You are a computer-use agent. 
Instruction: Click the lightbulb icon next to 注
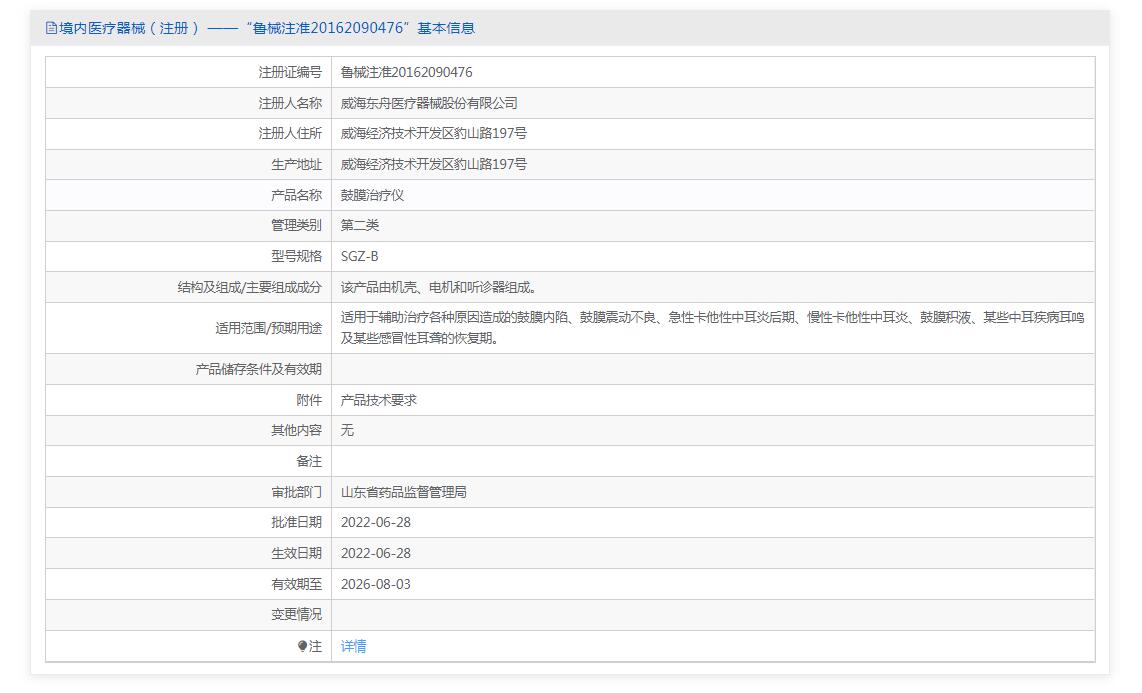tap(302, 646)
